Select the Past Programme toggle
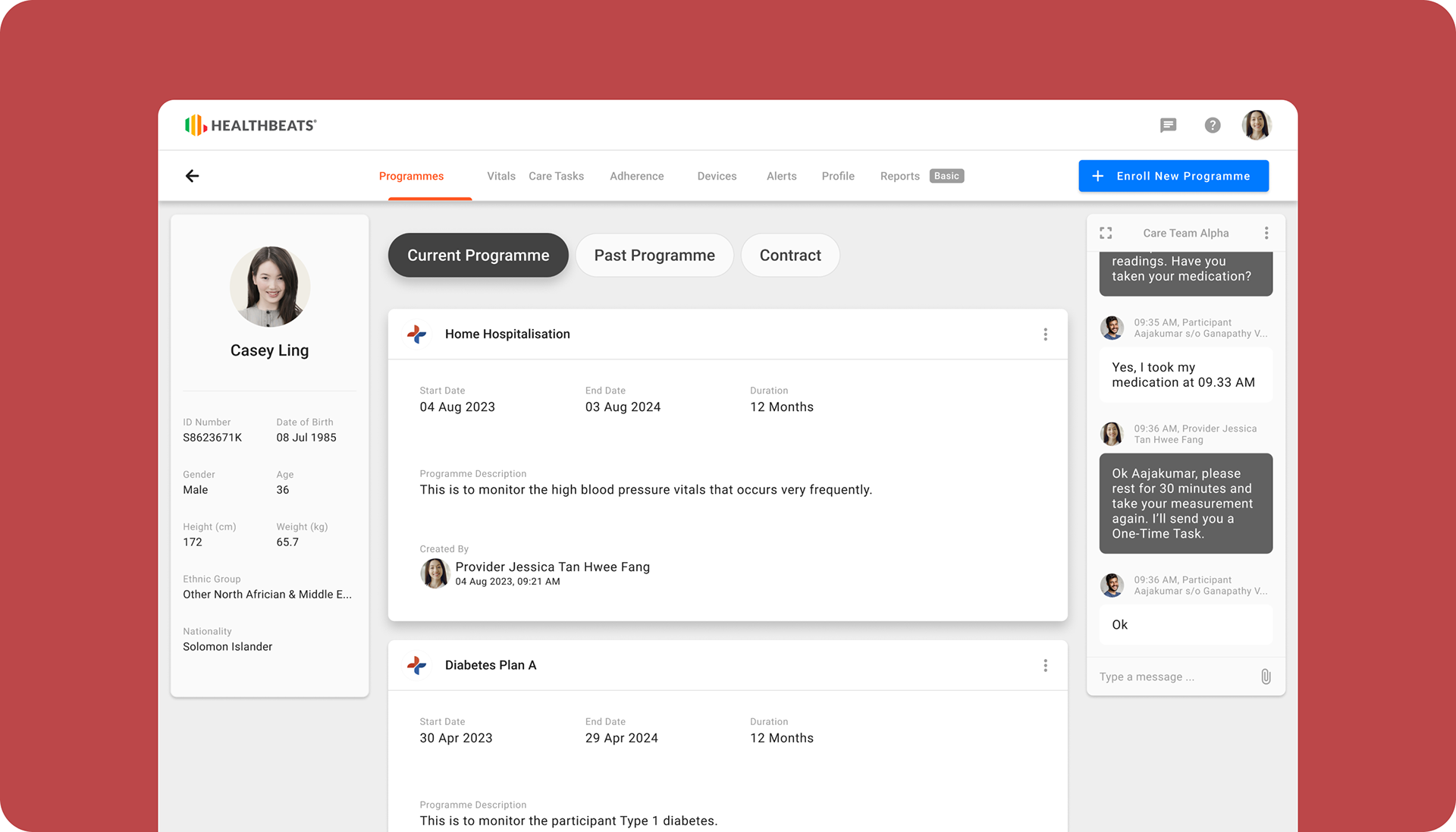The image size is (1456, 832). pos(654,256)
